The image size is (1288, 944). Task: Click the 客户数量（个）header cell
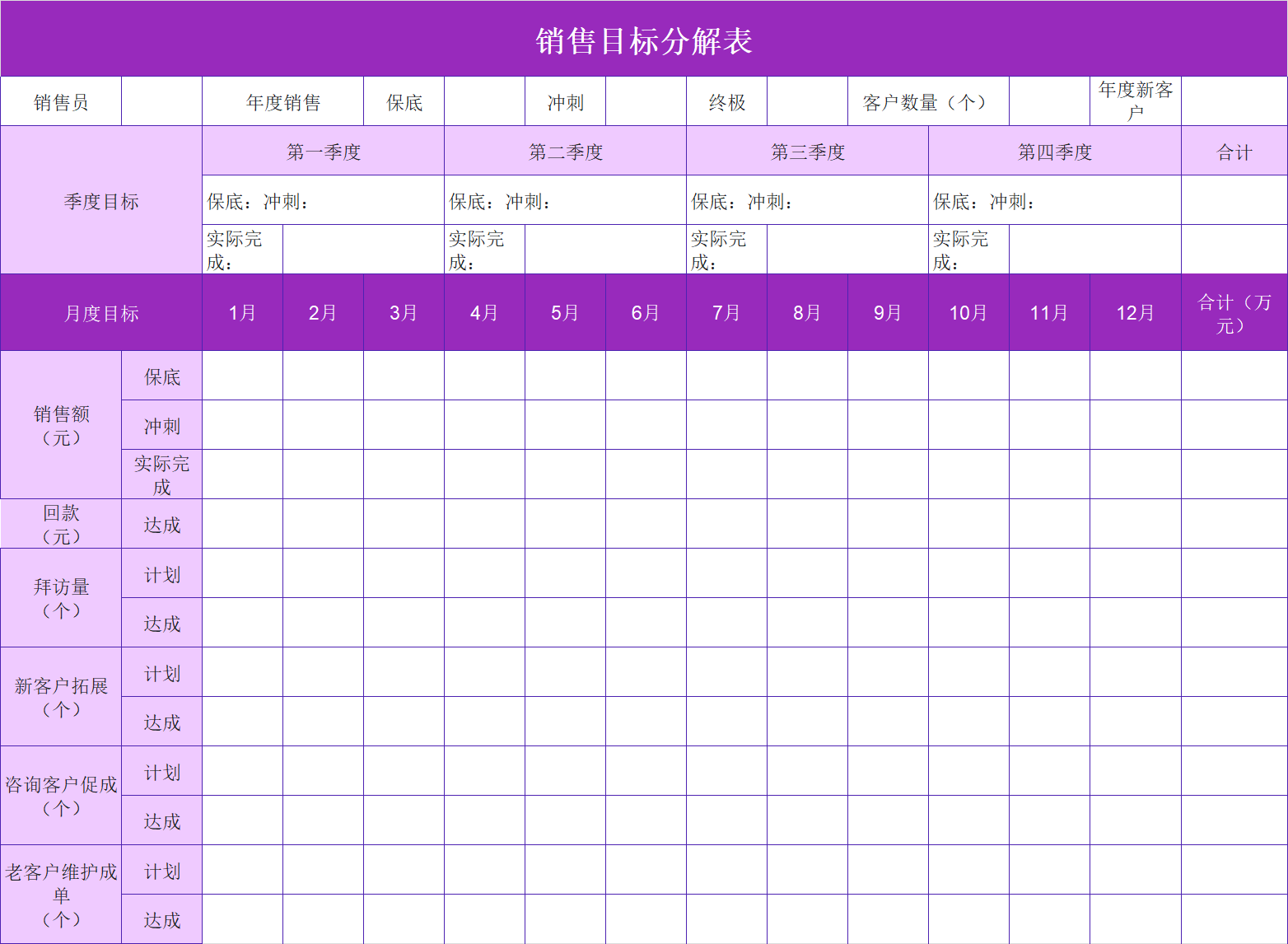coord(926,100)
